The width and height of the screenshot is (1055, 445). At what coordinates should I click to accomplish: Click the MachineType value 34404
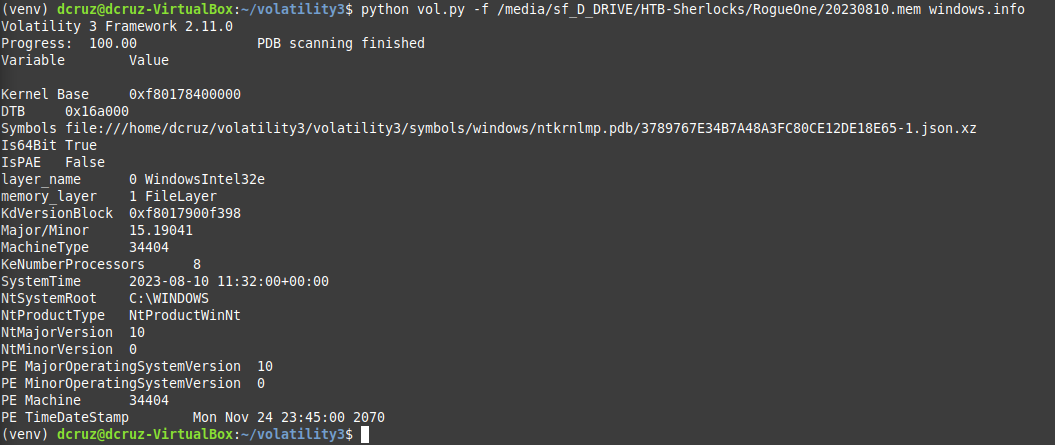(x=149, y=248)
